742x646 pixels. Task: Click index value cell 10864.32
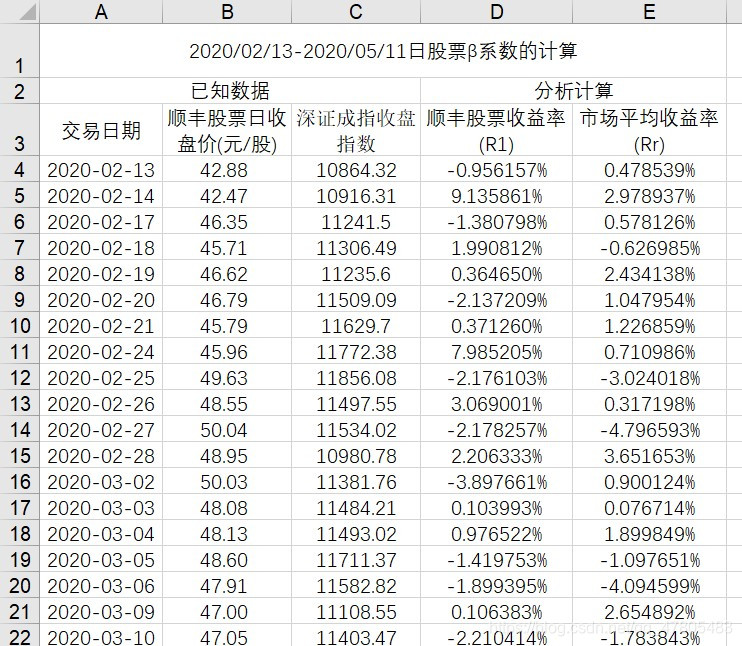(x=355, y=169)
